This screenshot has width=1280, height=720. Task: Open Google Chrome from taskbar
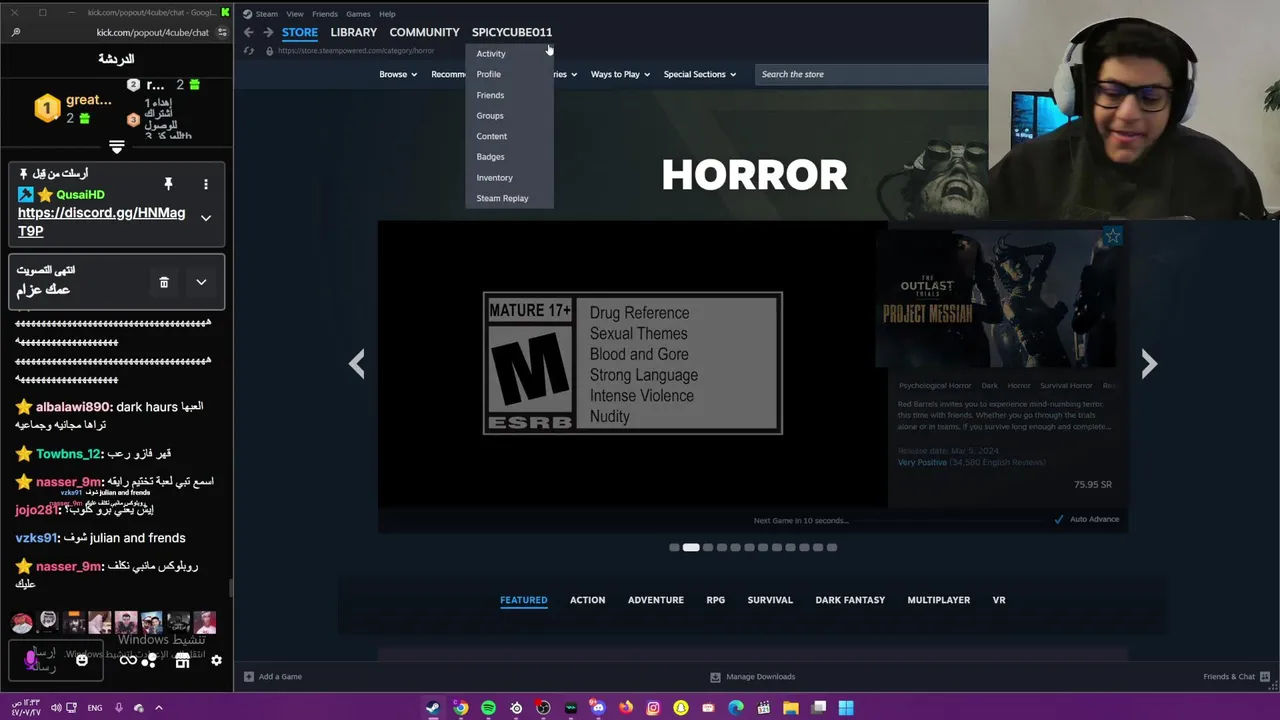(460, 707)
